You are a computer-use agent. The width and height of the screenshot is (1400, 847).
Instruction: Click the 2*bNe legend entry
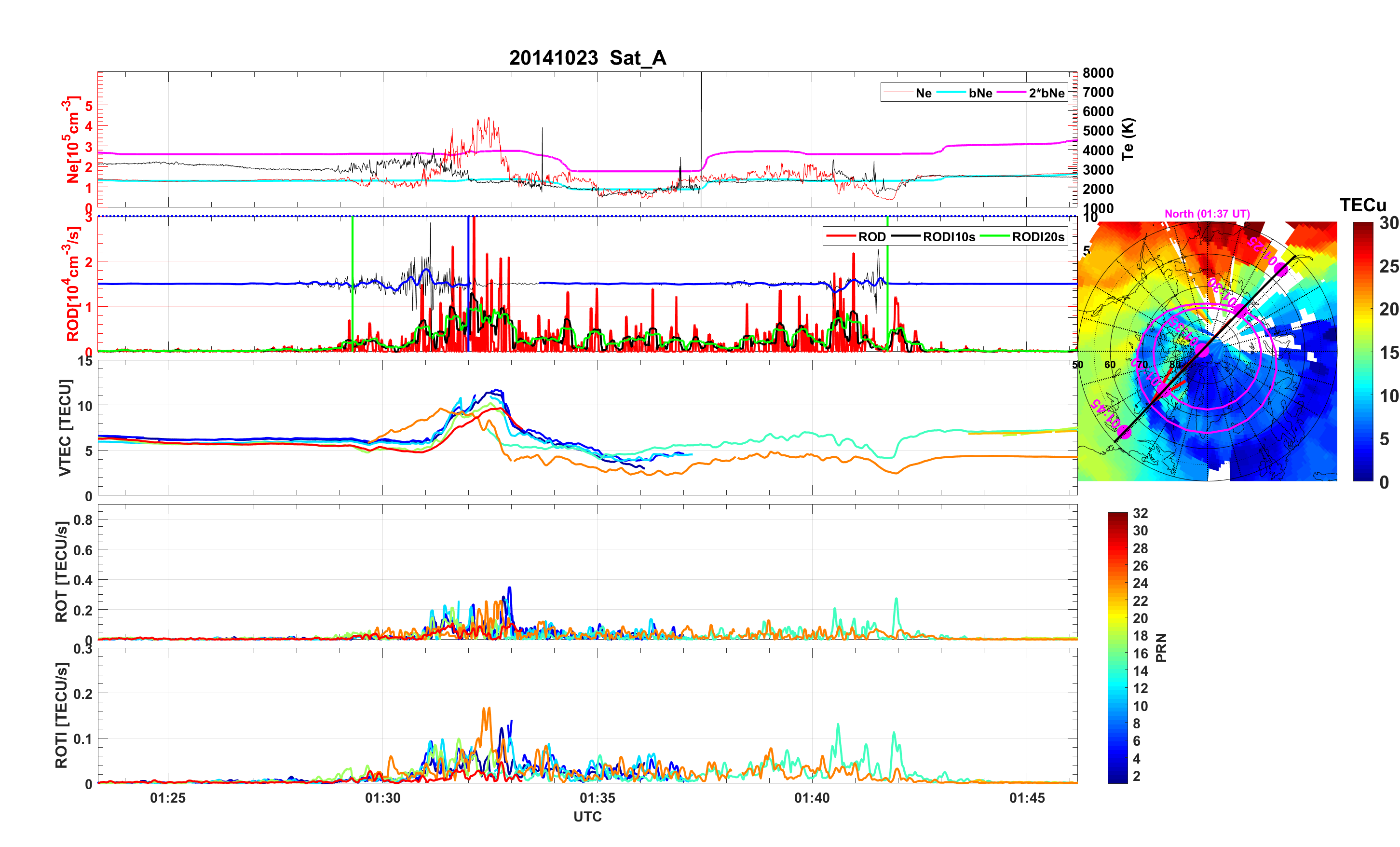click(x=1046, y=93)
